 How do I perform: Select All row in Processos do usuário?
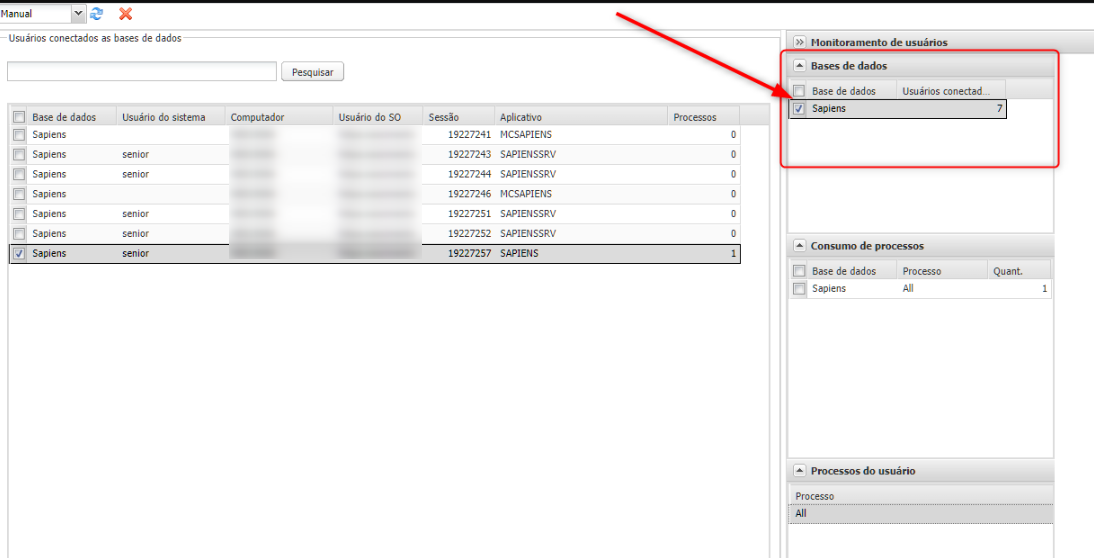921,513
